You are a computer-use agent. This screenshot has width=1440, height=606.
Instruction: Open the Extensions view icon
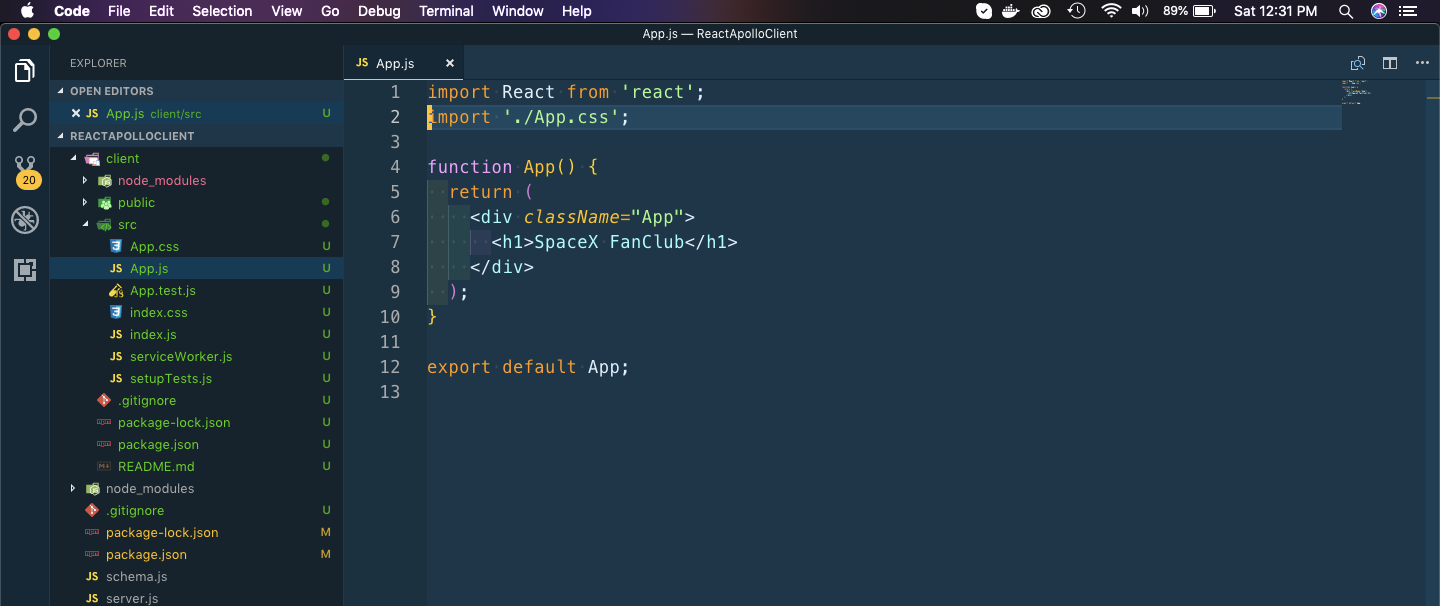coord(25,269)
